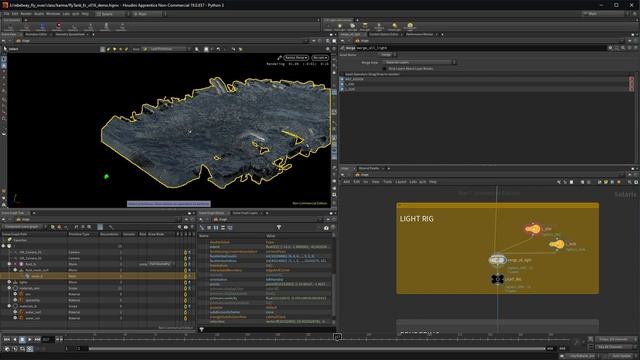Toggle the first input operator enable box
640x360 pixels.
(342, 79)
